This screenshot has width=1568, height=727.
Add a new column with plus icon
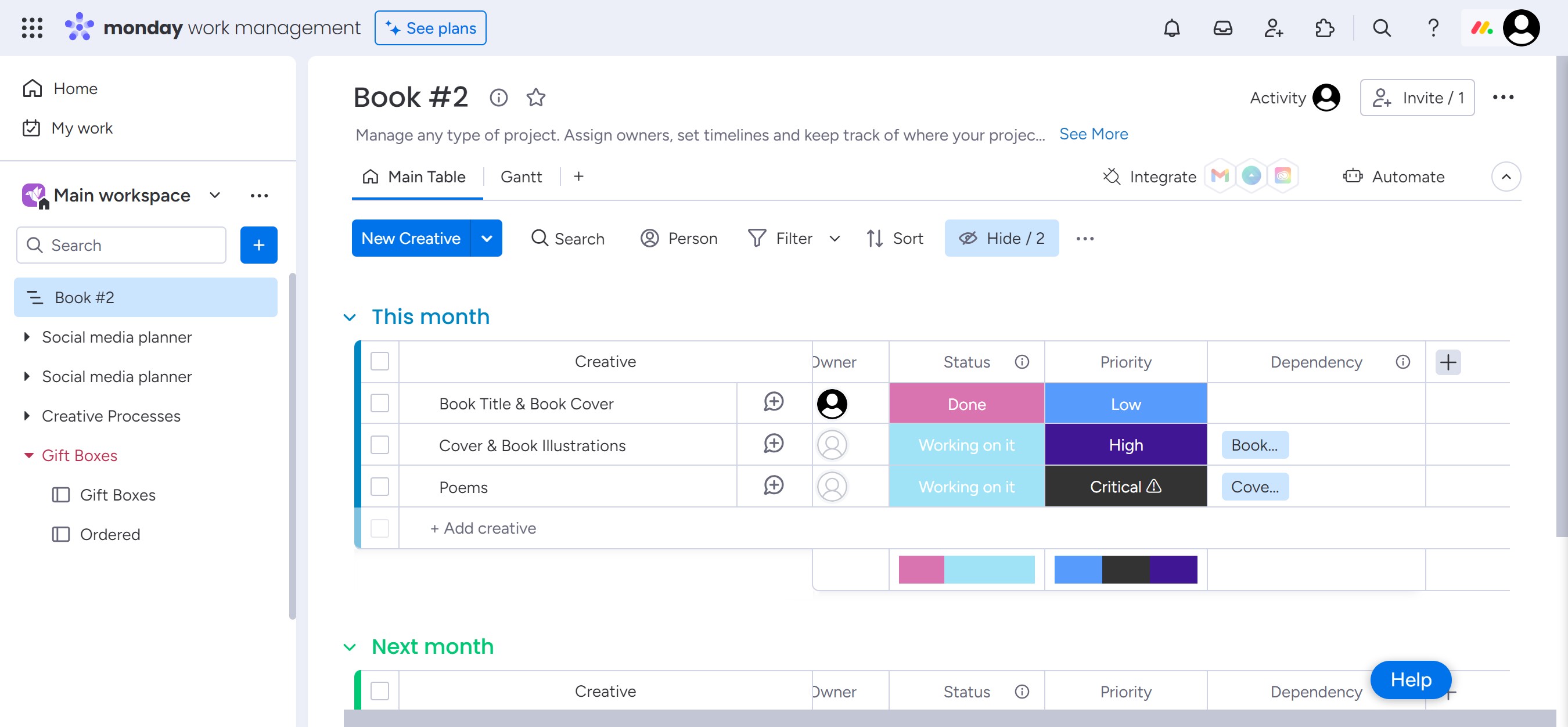click(1447, 362)
